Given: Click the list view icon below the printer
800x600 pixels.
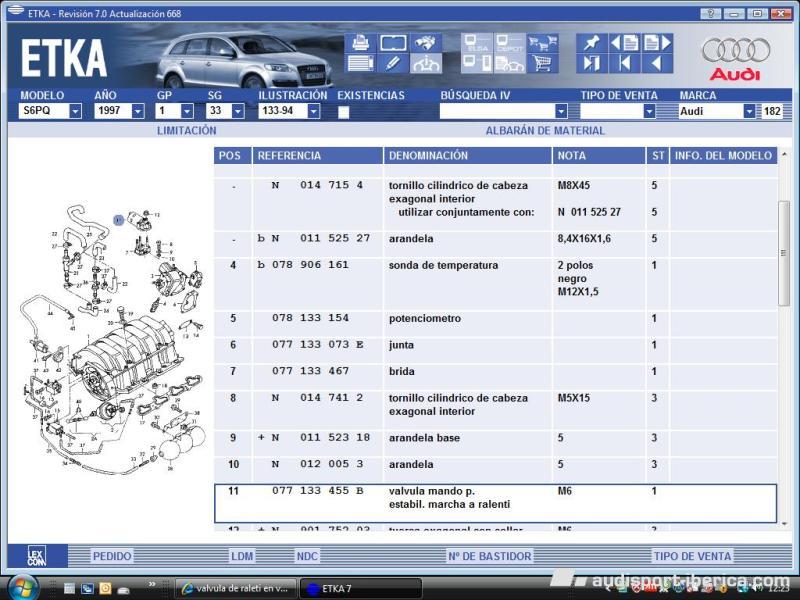Looking at the screenshot, I should click(x=361, y=63).
